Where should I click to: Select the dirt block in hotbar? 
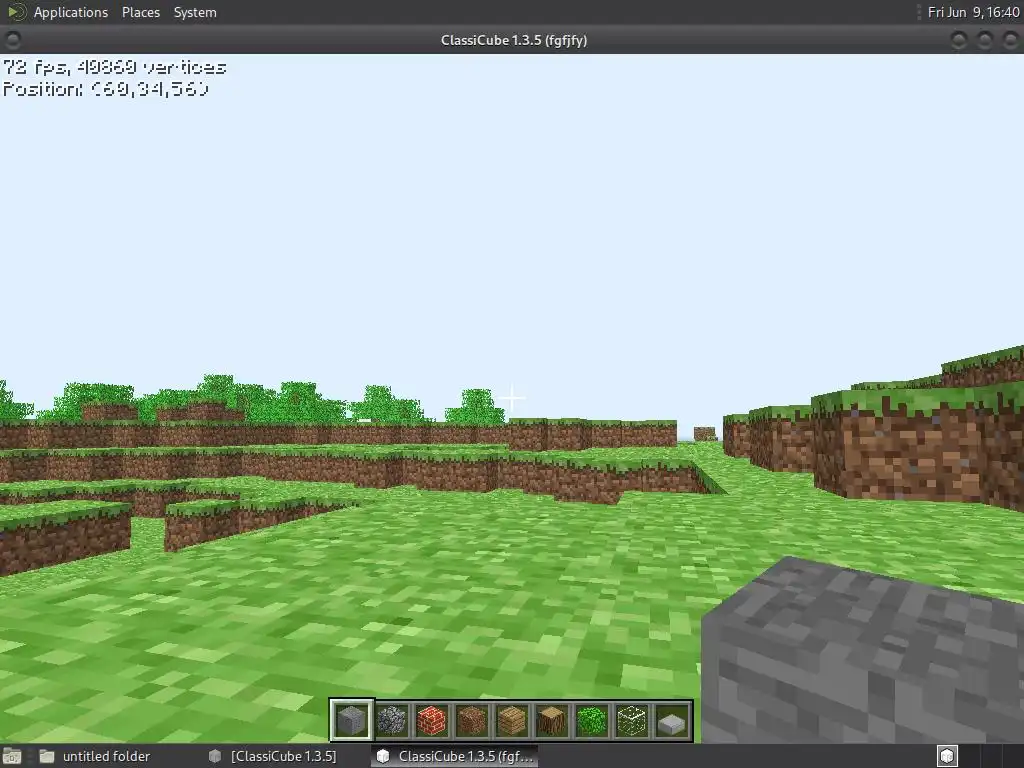point(472,720)
